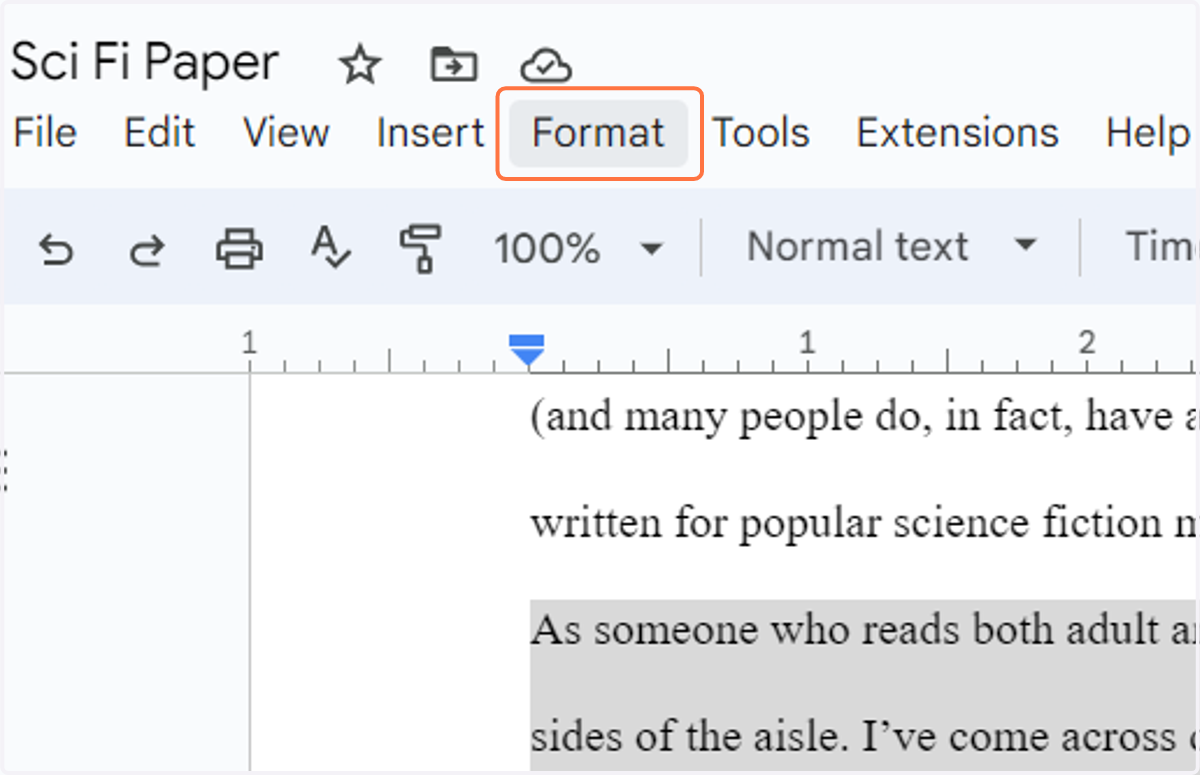Open the Edit menu

coord(160,133)
